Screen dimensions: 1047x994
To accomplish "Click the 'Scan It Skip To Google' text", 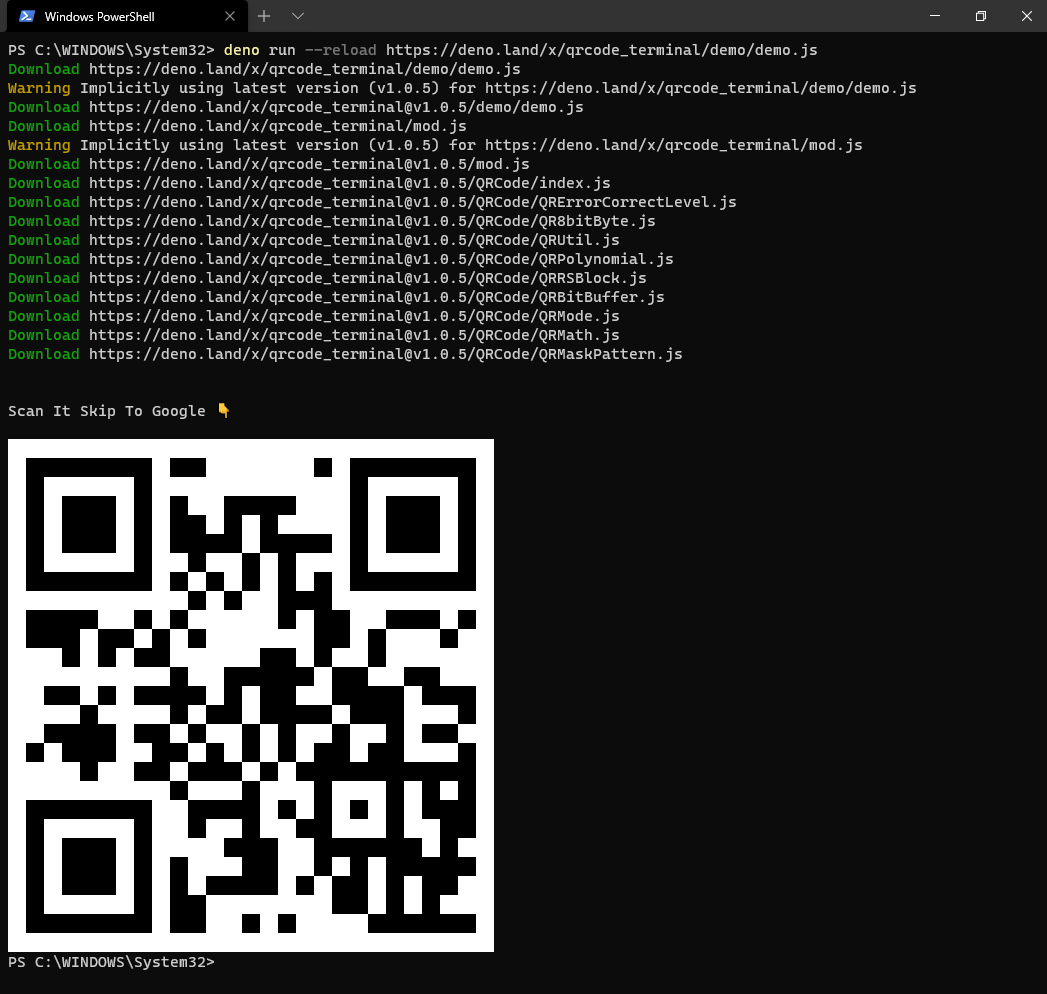I will coord(107,411).
